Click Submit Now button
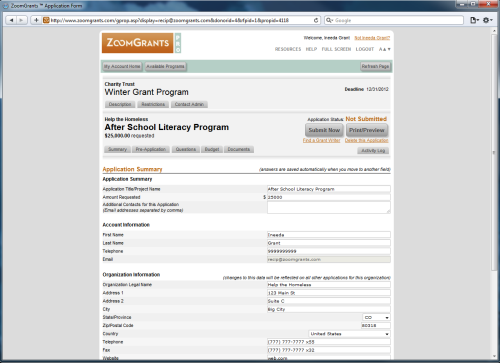 [324, 130]
